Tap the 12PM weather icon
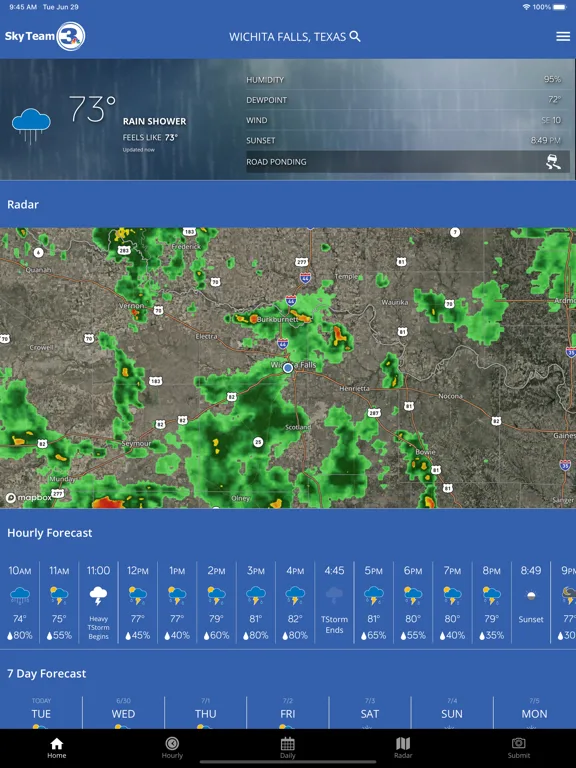Image resolution: width=576 pixels, height=768 pixels. [x=138, y=596]
